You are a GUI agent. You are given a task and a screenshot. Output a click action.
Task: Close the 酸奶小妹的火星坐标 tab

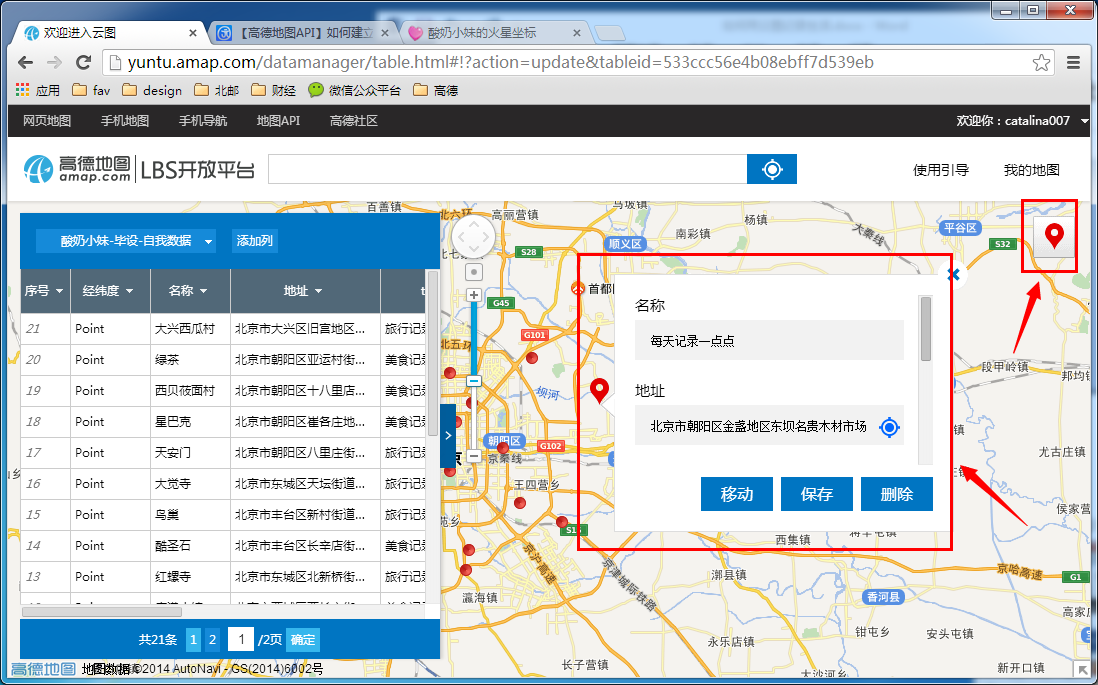(x=577, y=33)
